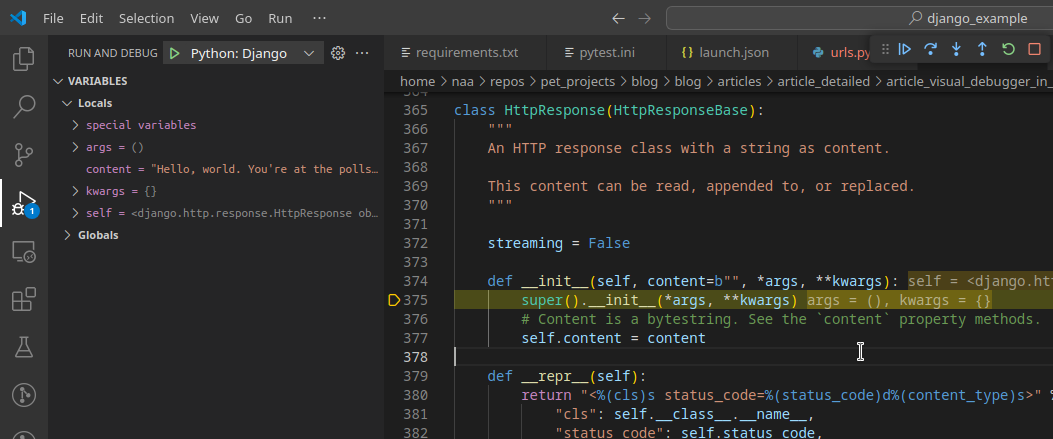Image resolution: width=1053 pixels, height=439 pixels.
Task: Restart the debug session
Action: (1008, 49)
